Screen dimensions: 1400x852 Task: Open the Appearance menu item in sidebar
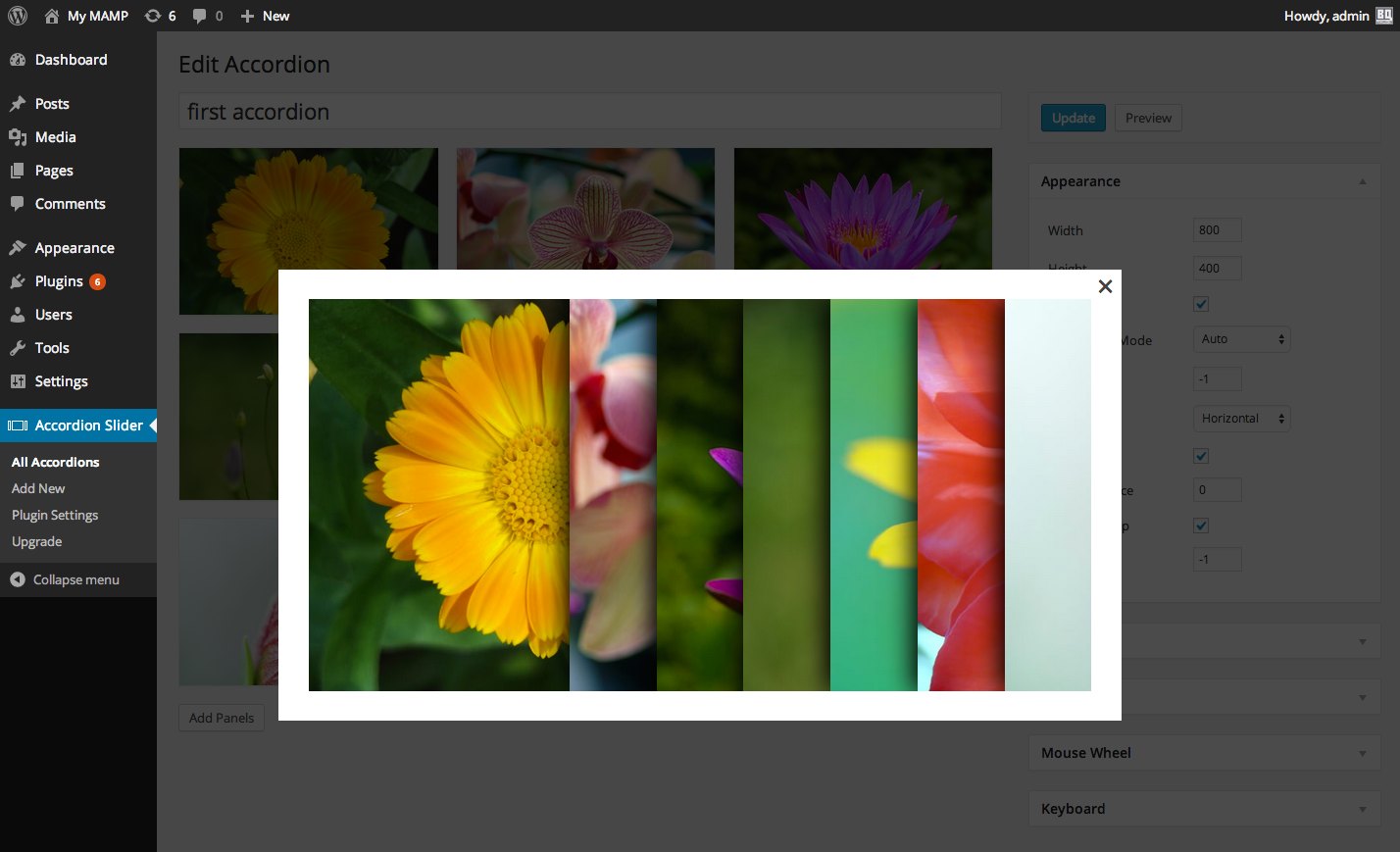[x=78, y=248]
